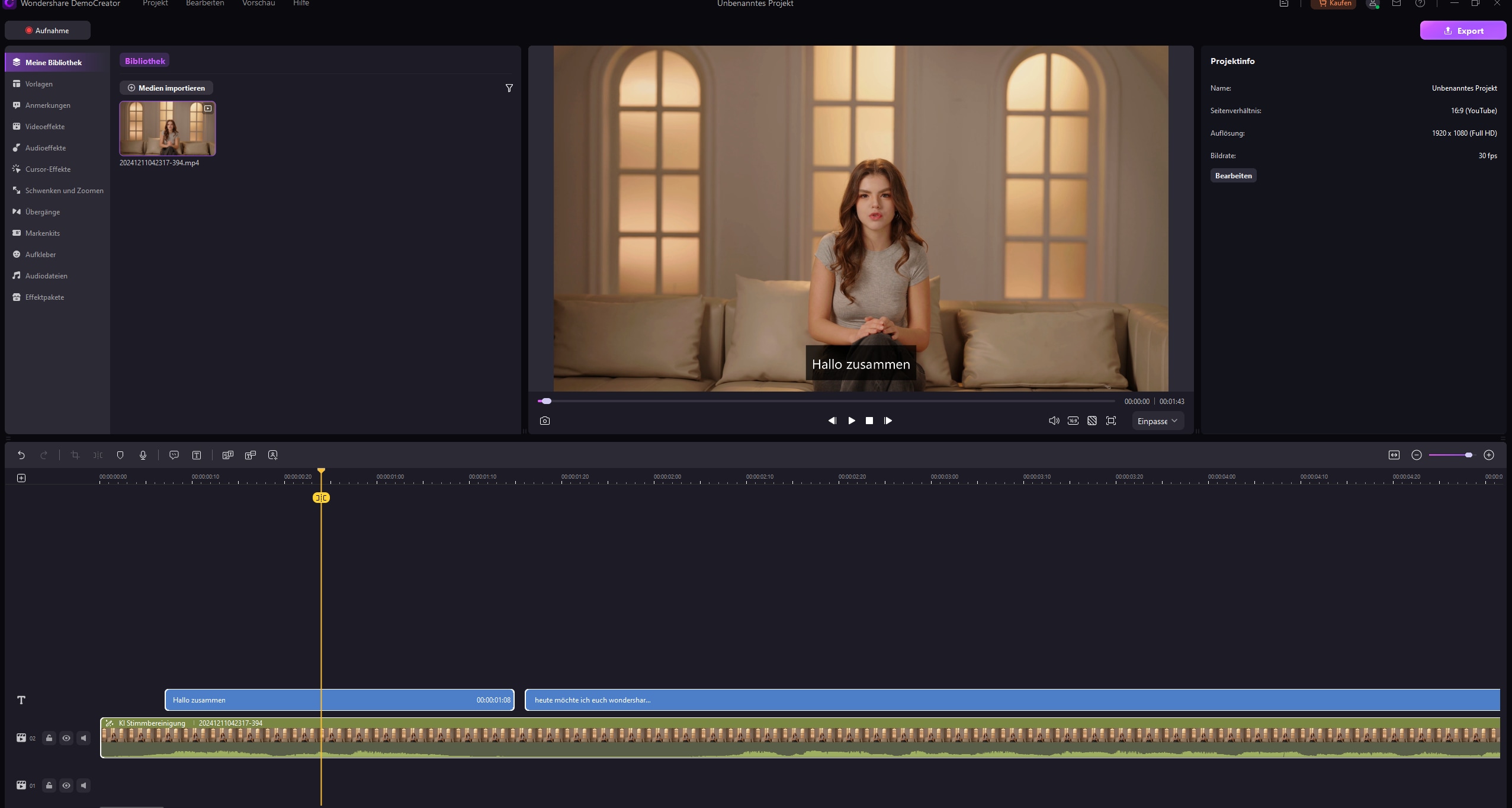Zoom in the timeline with plus icon
This screenshot has height=808, width=1512.
pos(1489,455)
